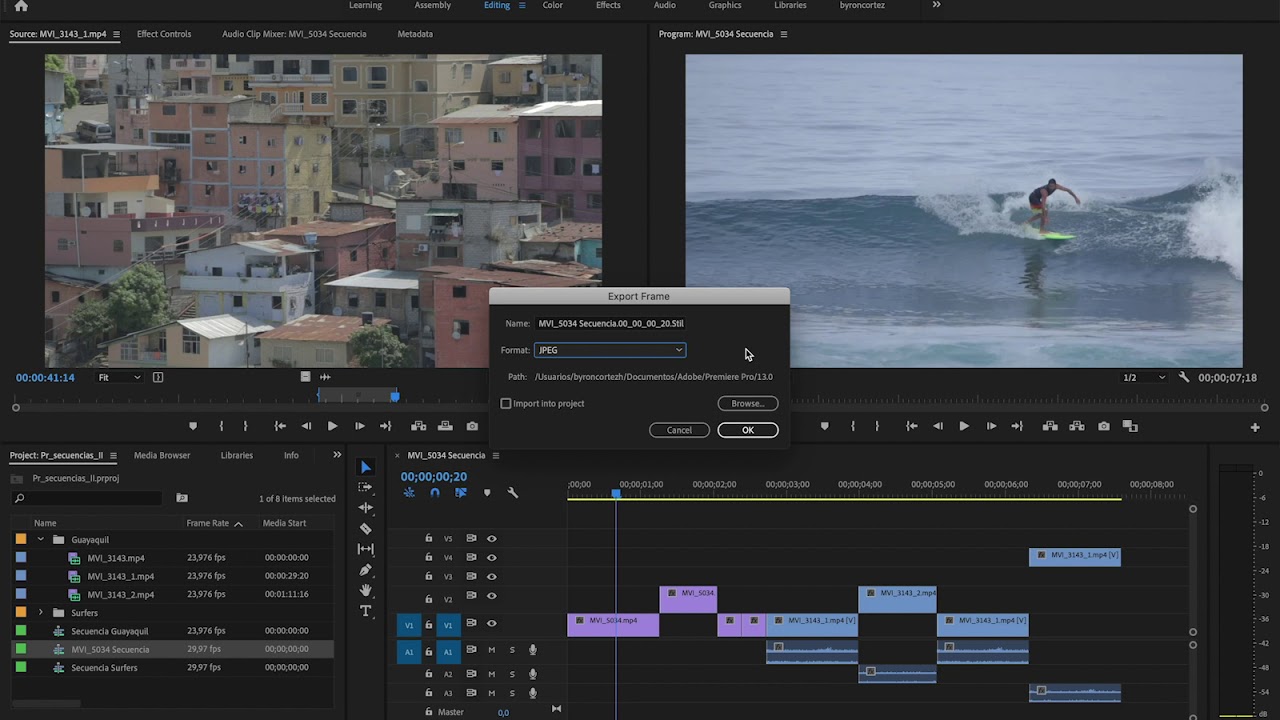This screenshot has height=720, width=1280.
Task: Open the Format JPEG dropdown
Action: (x=610, y=350)
